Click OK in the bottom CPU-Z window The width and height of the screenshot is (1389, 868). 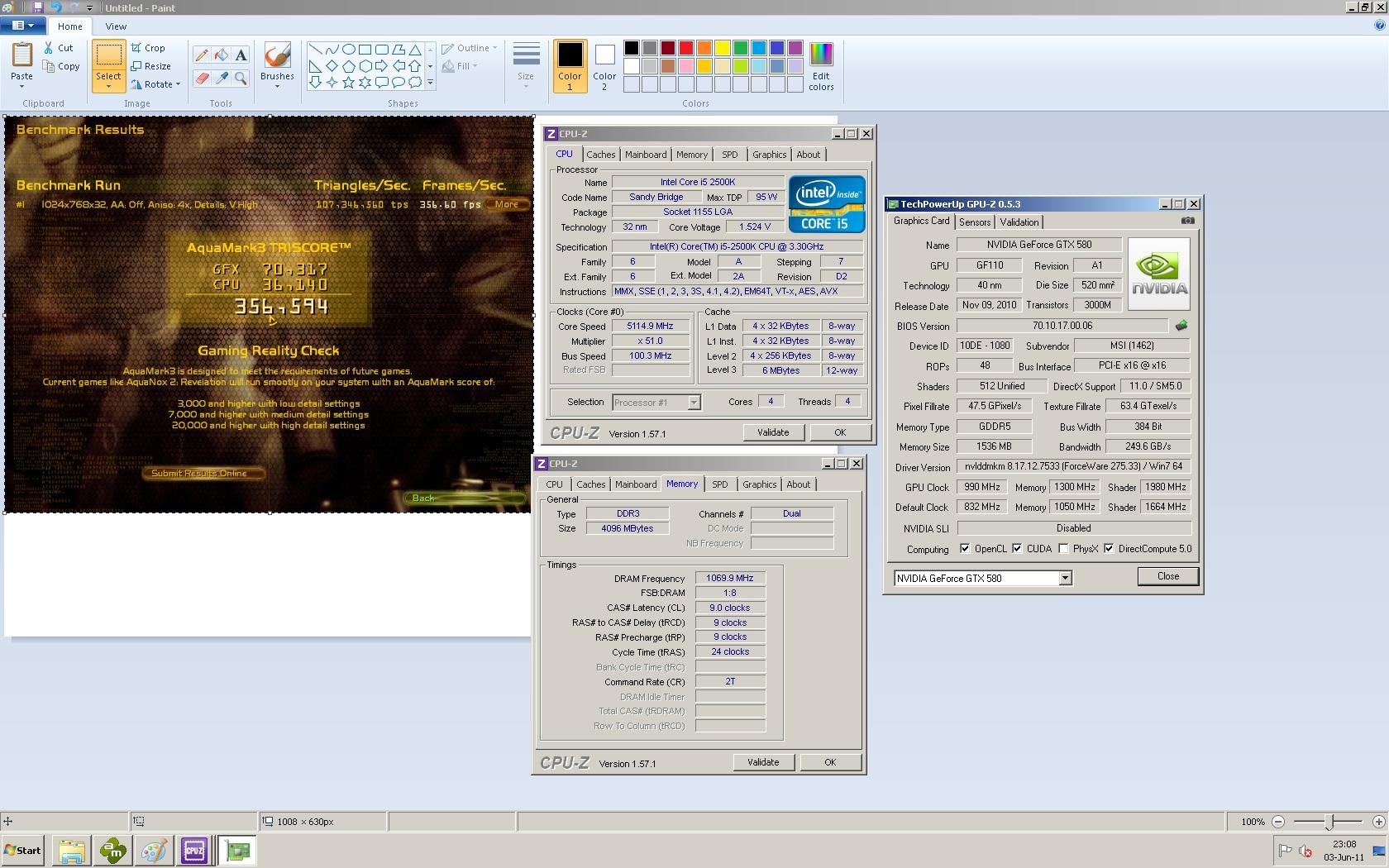[830, 762]
